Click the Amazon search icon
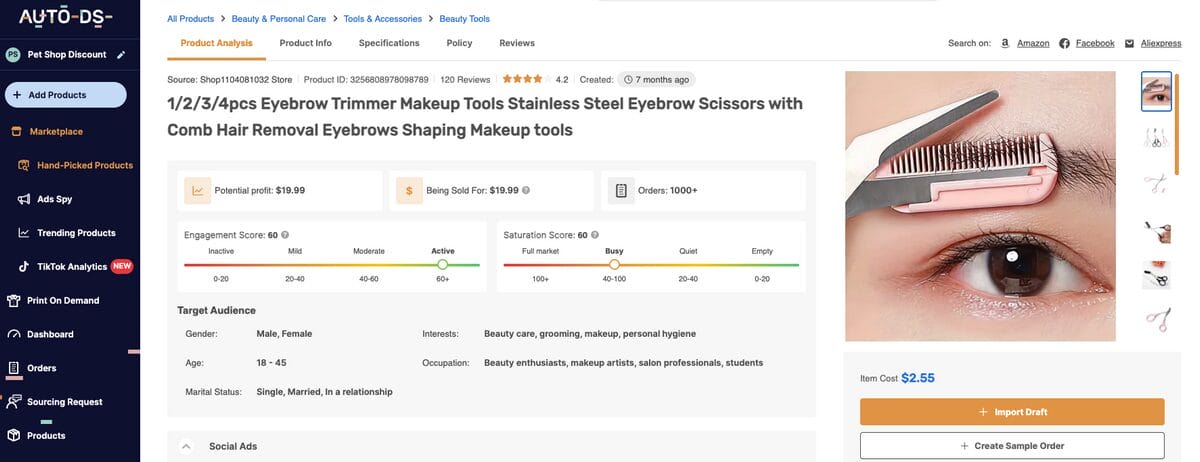 click(1005, 43)
